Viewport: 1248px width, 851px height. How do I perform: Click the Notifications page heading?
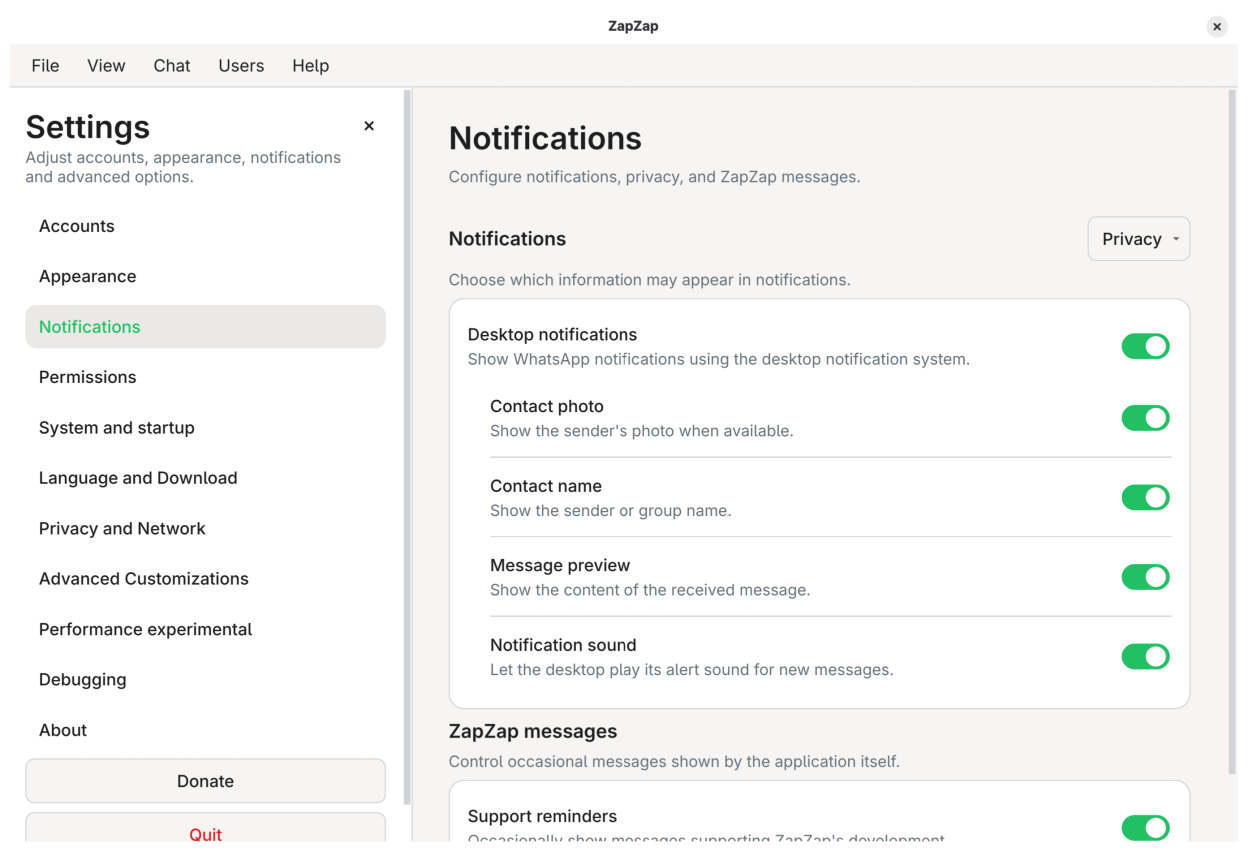(x=545, y=138)
